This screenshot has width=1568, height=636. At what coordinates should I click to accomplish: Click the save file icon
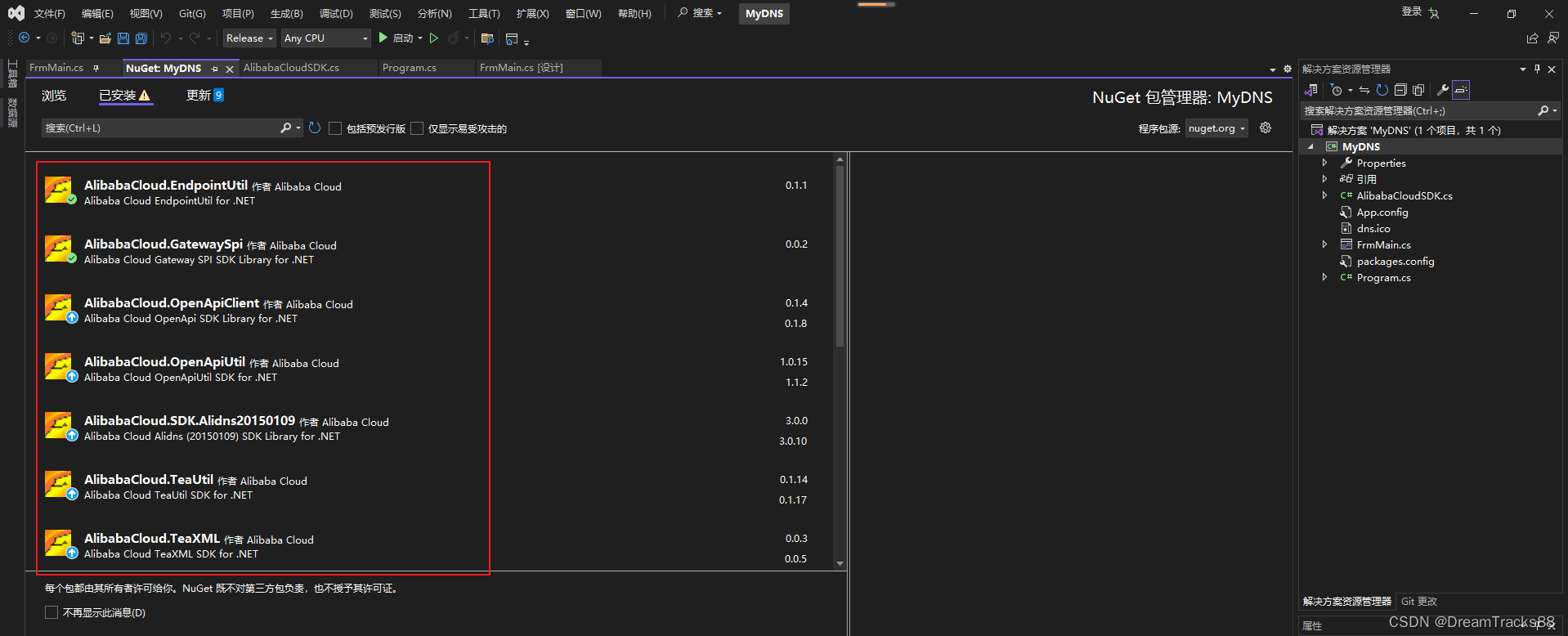pyautogui.click(x=123, y=38)
